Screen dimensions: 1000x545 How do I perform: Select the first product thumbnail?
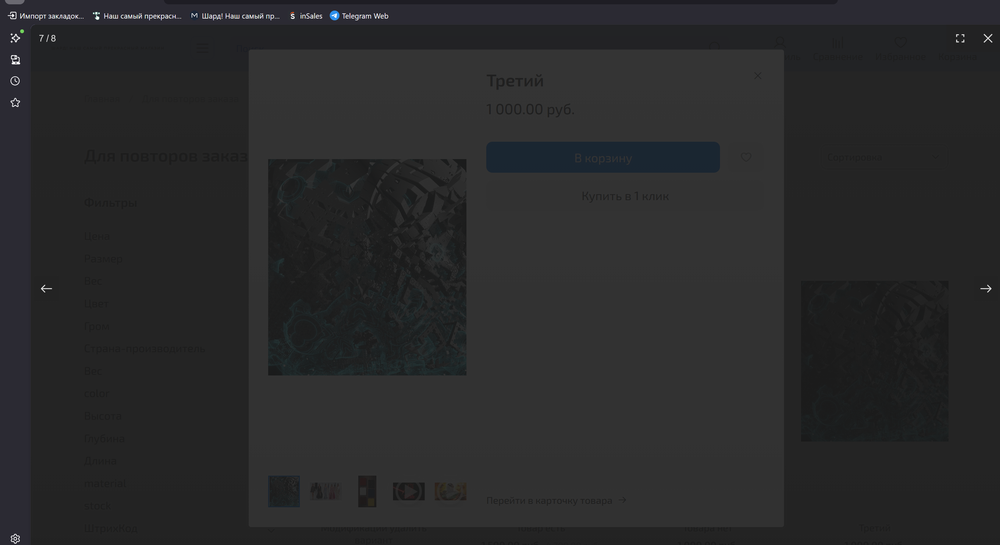(284, 491)
